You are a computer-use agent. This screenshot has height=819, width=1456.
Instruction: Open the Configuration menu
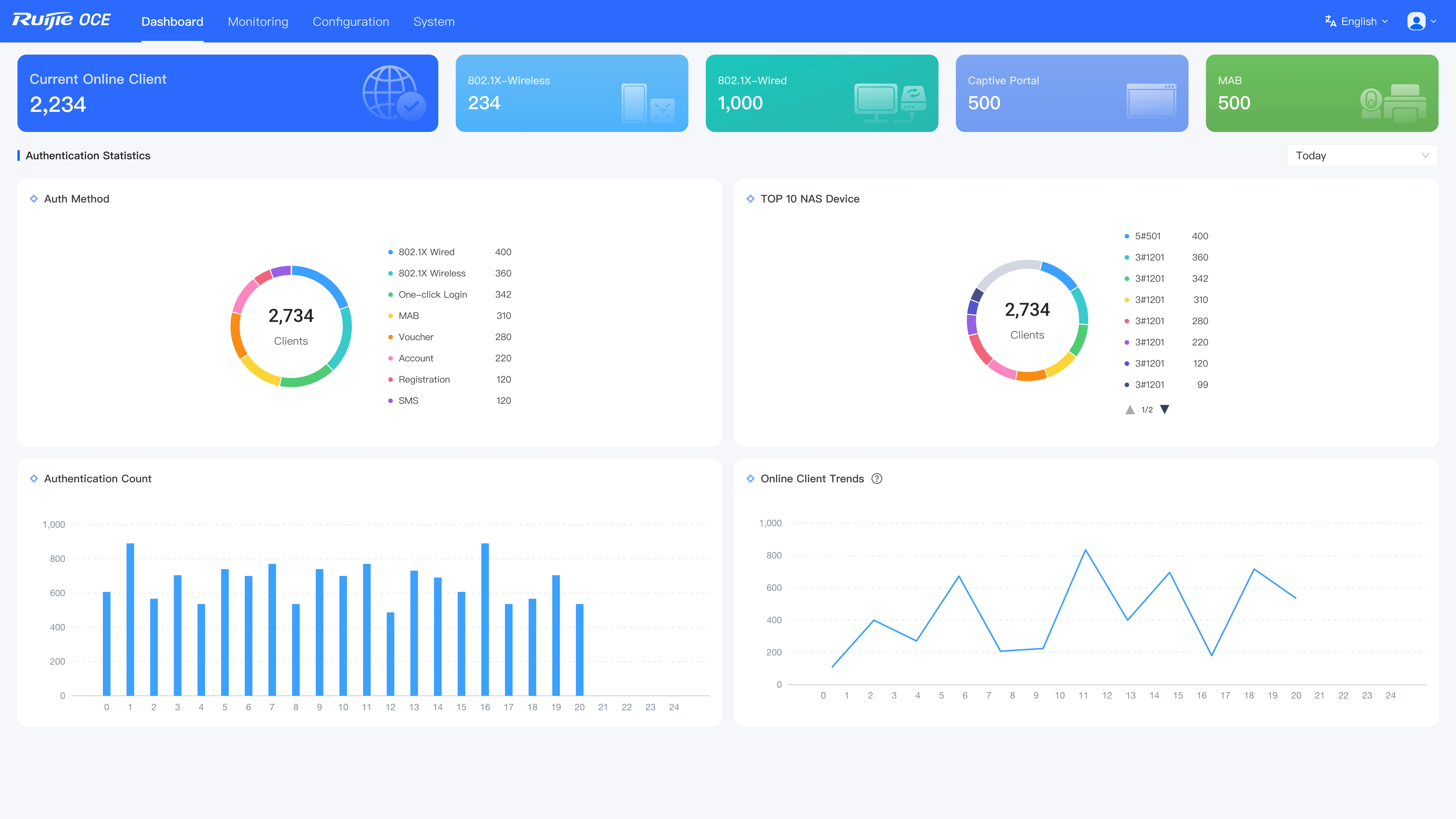point(351,21)
